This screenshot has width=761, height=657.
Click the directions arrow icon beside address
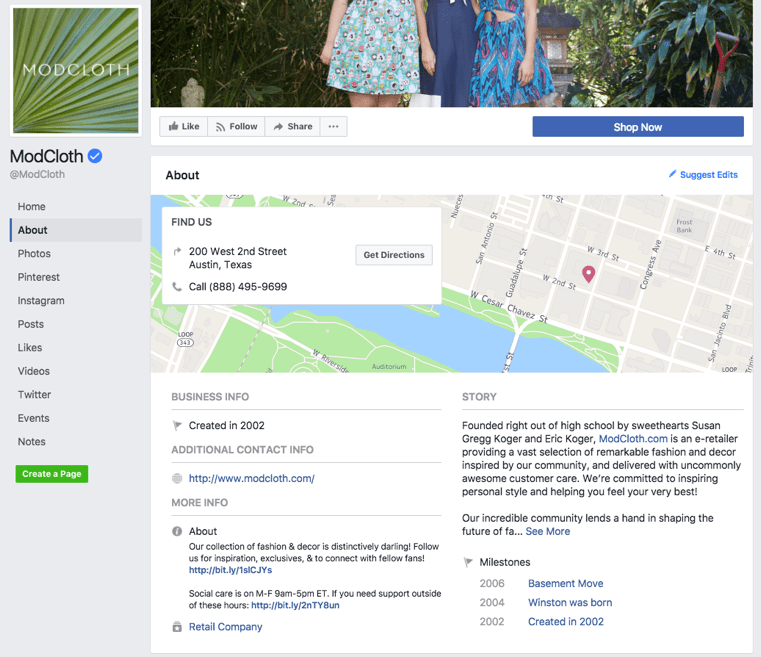pos(177,251)
